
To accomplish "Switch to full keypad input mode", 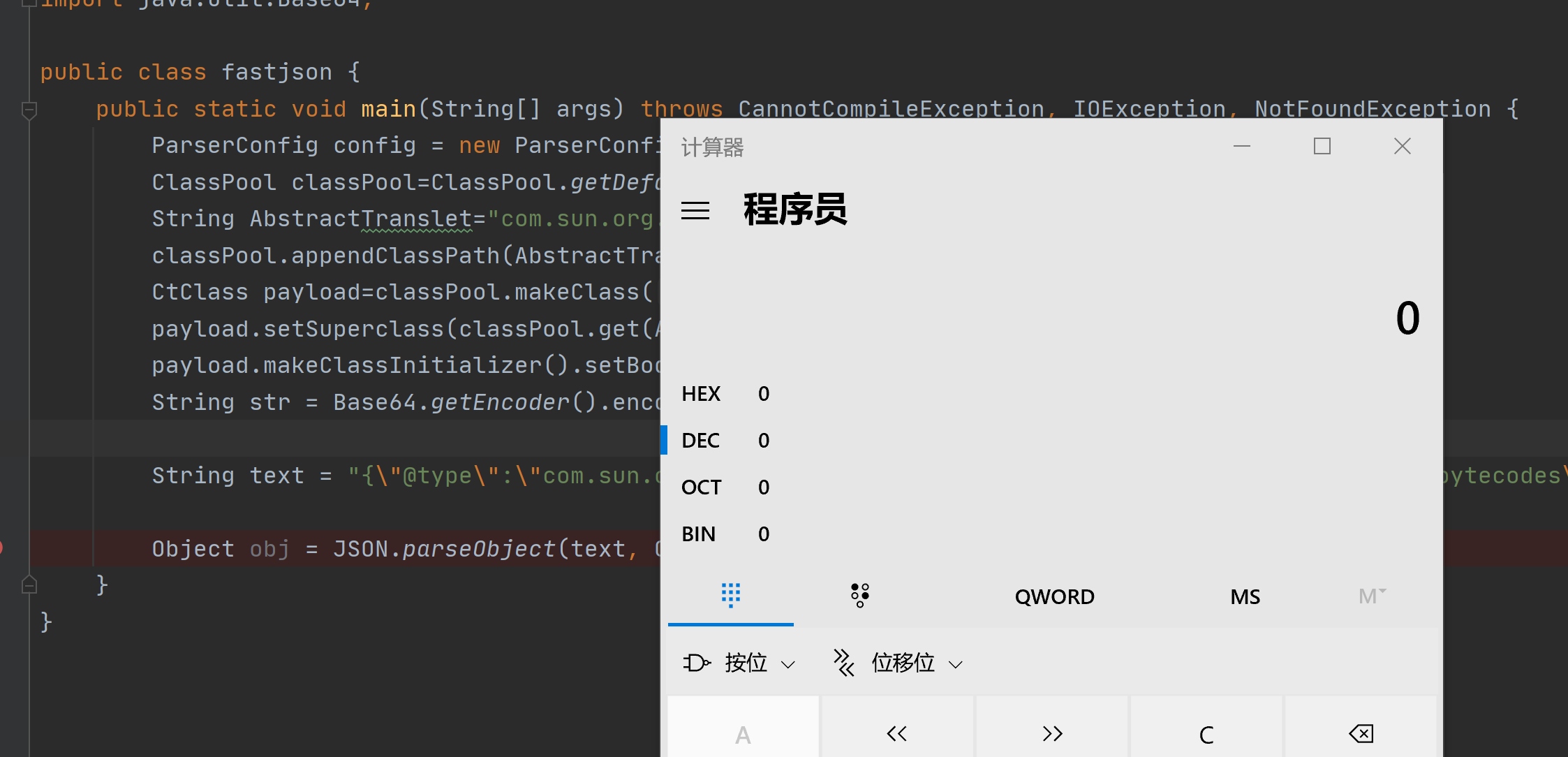I will point(730,596).
